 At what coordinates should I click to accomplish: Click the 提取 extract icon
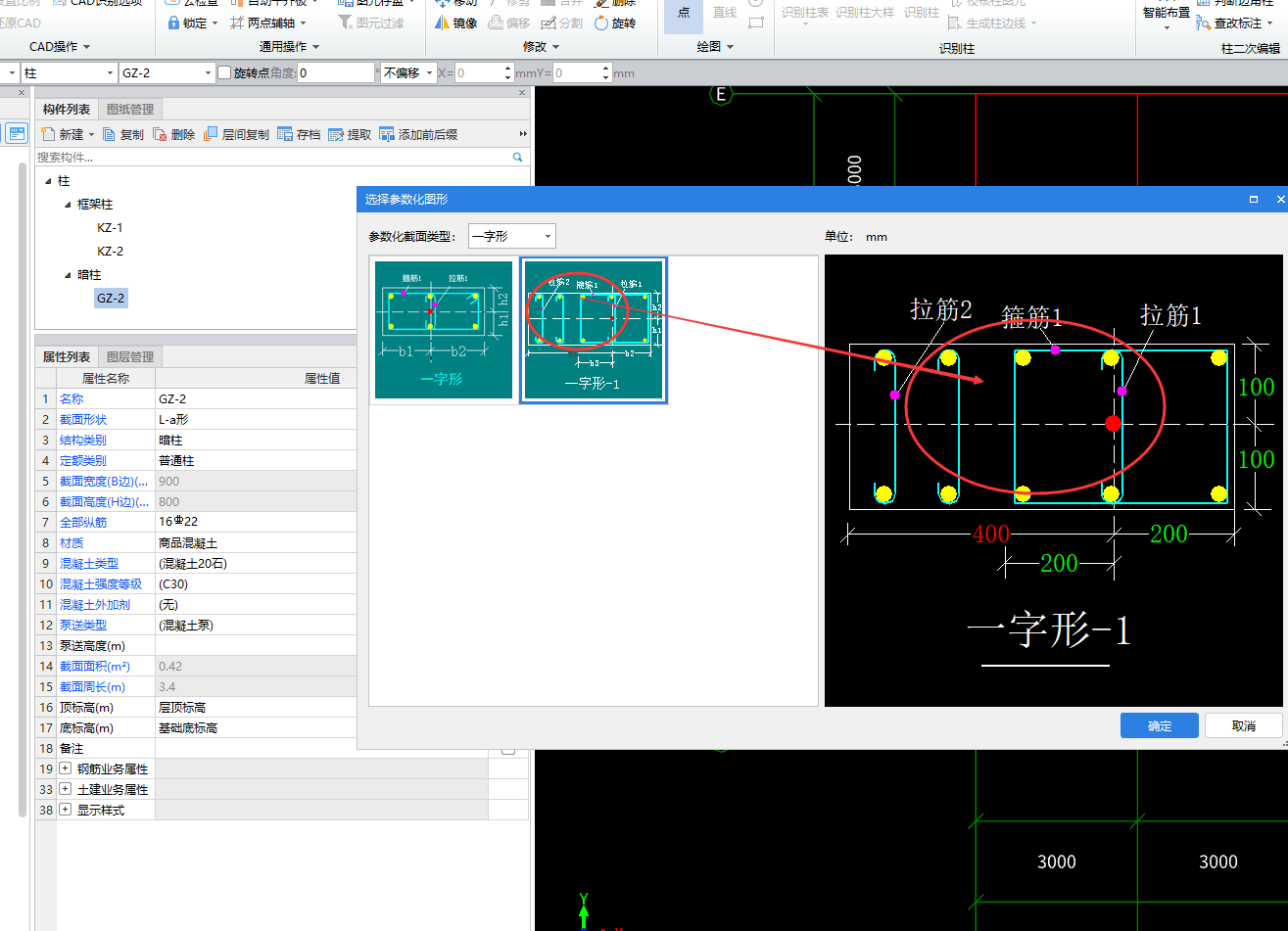point(336,134)
